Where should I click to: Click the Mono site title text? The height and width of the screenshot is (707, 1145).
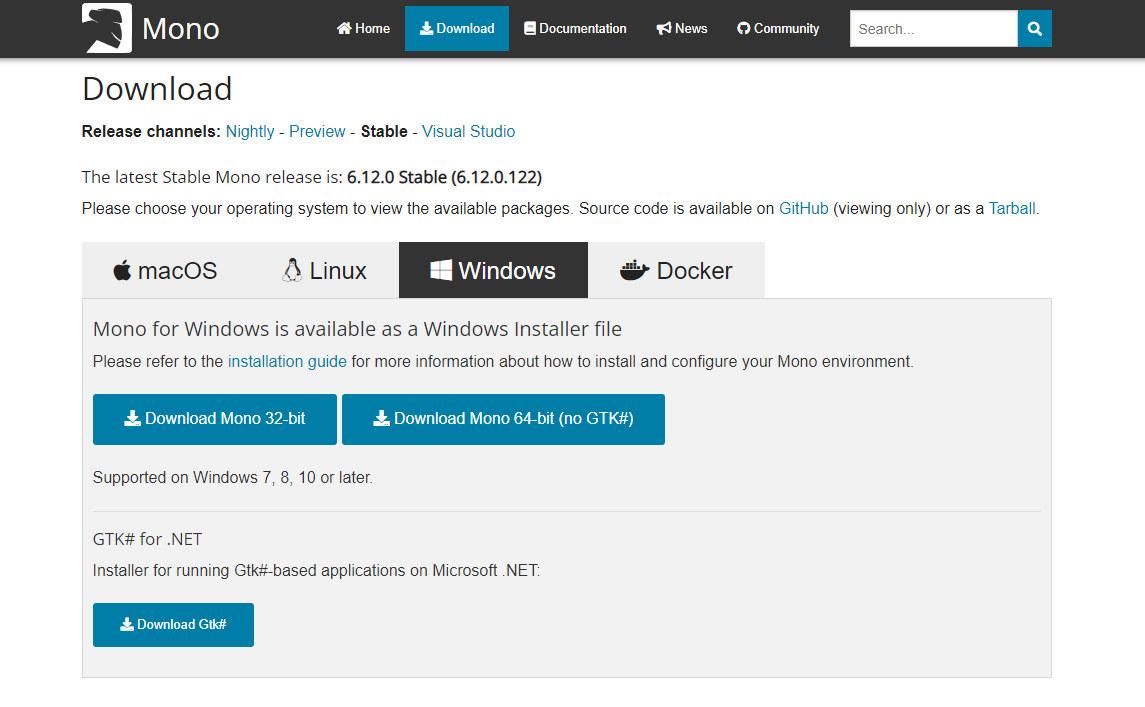pos(180,29)
